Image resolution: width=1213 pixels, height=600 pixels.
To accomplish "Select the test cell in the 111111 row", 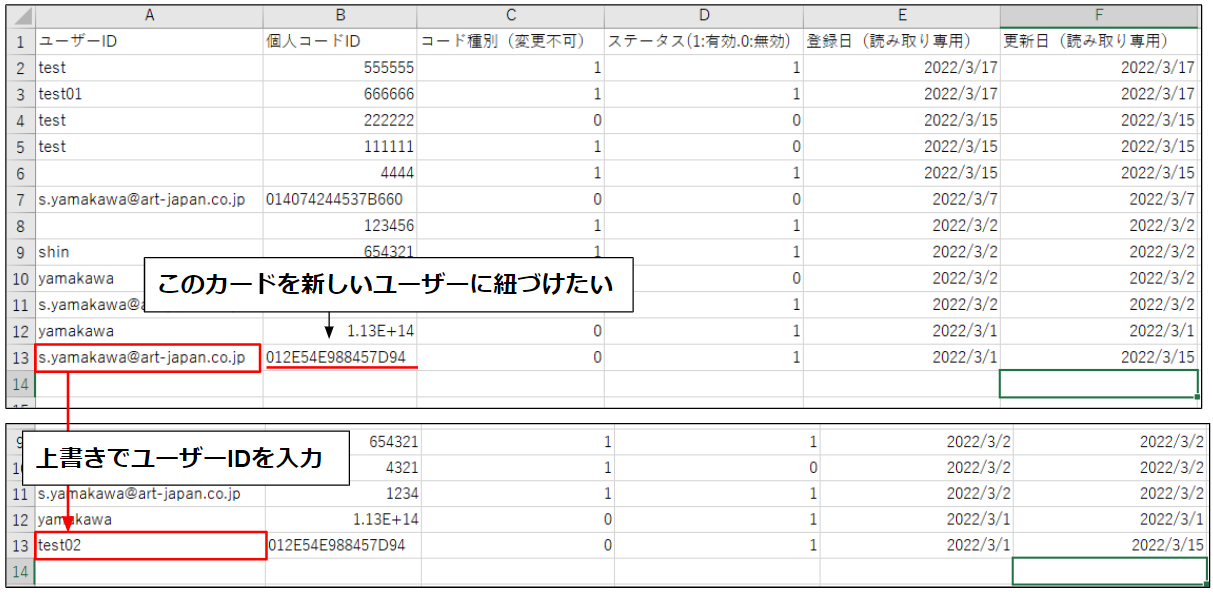I will (x=150, y=146).
